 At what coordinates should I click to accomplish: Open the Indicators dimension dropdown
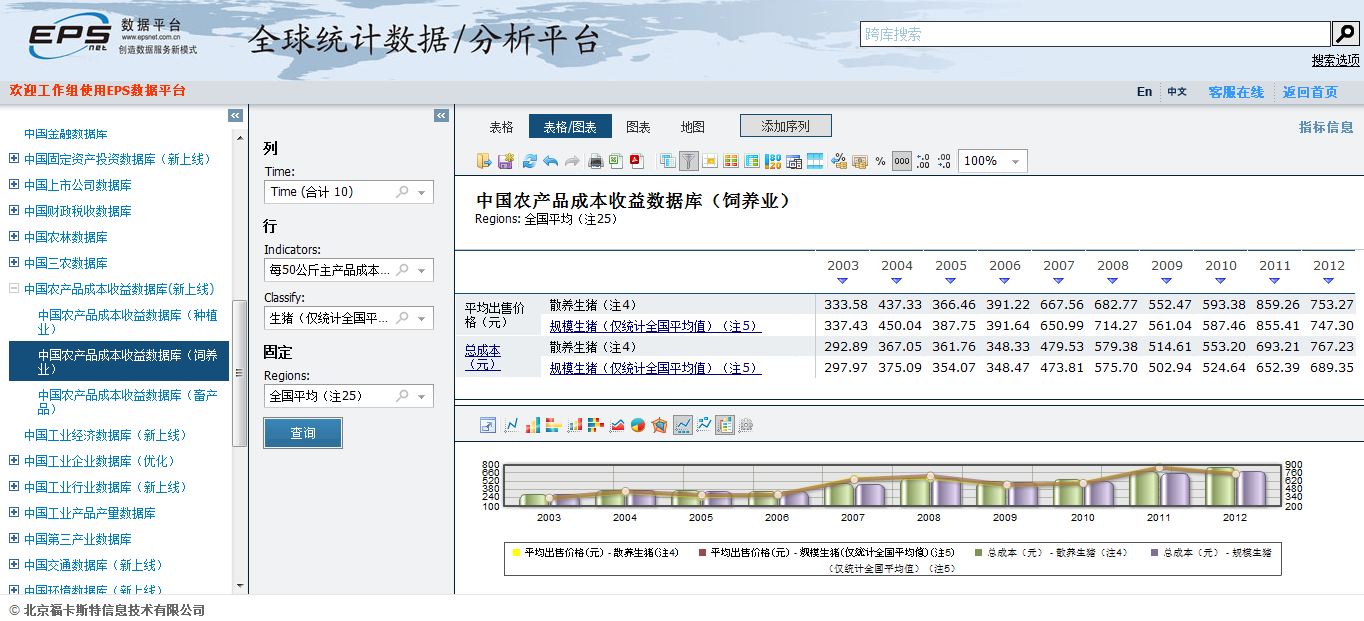tap(421, 270)
